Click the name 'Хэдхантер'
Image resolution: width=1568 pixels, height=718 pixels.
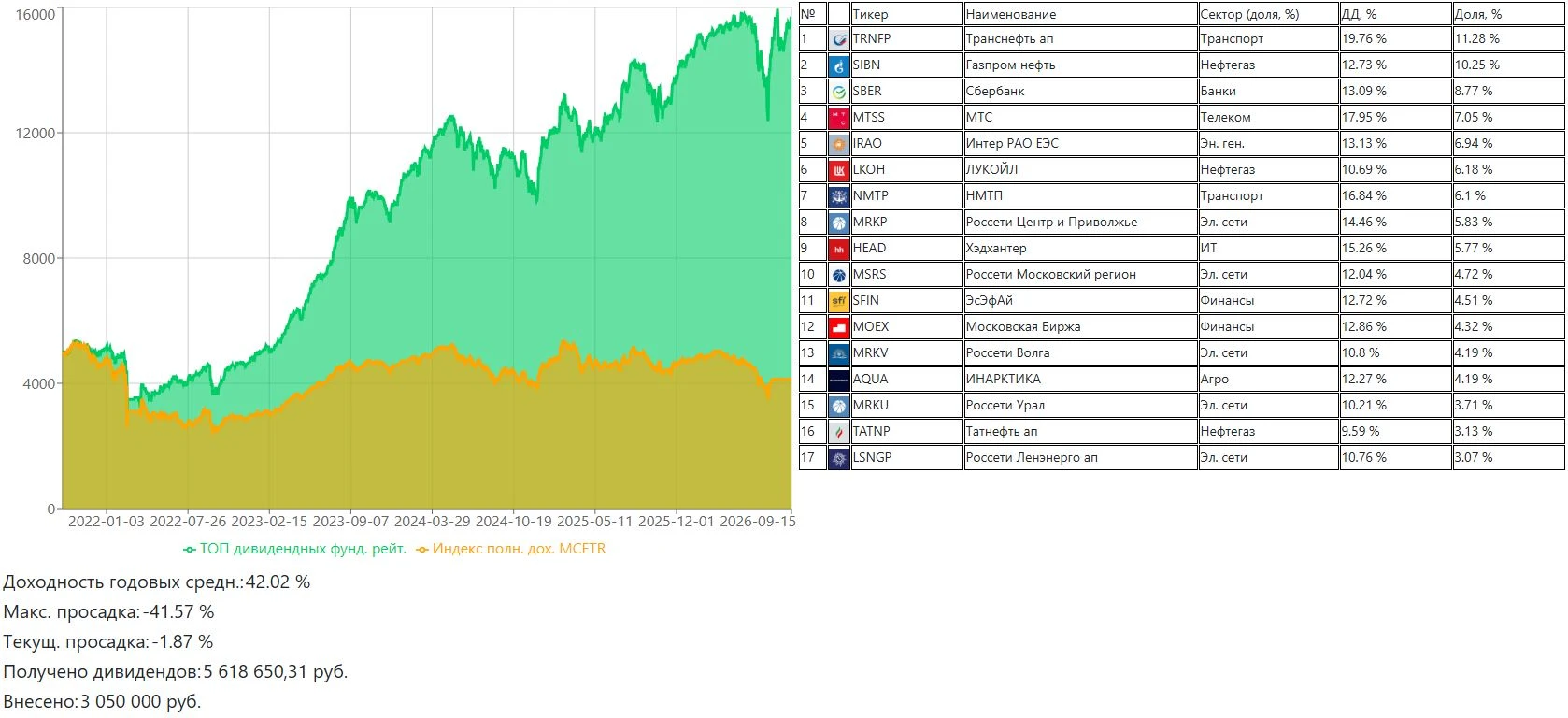click(996, 249)
